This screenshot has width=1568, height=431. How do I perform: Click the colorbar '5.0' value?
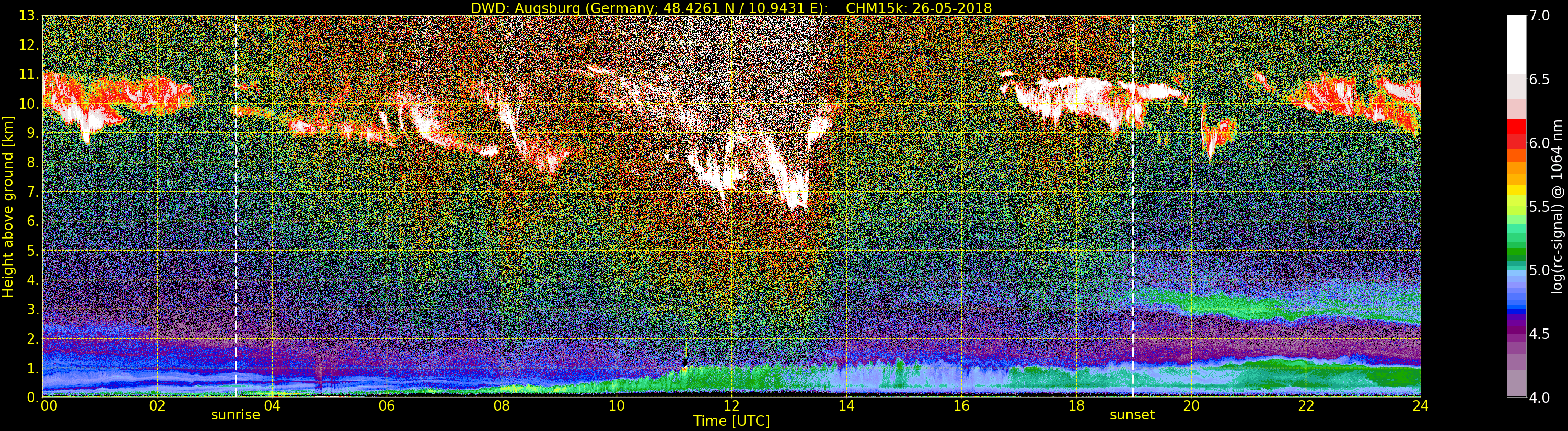coord(1539,270)
